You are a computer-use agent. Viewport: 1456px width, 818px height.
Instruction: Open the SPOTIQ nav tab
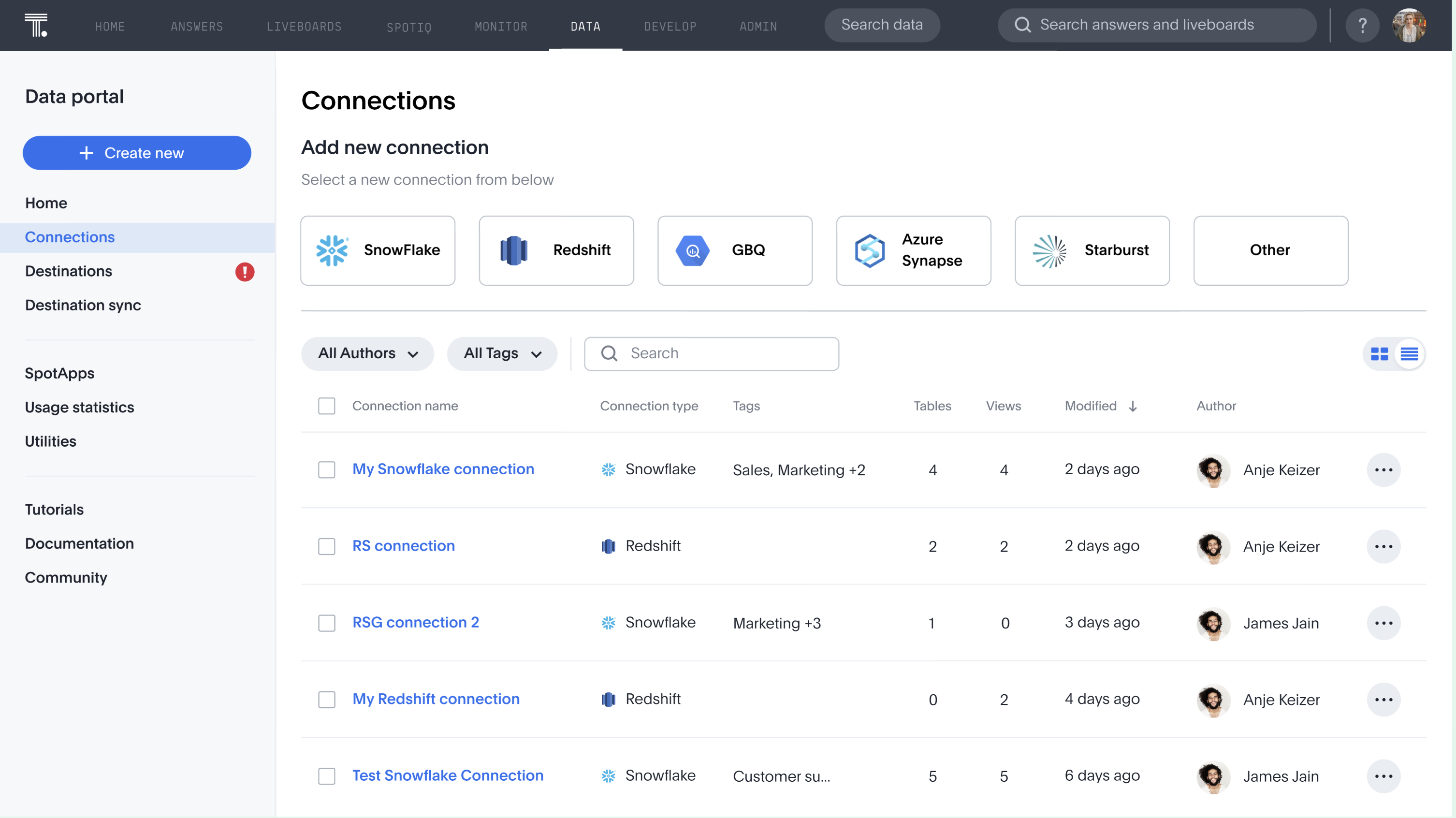[x=408, y=27]
